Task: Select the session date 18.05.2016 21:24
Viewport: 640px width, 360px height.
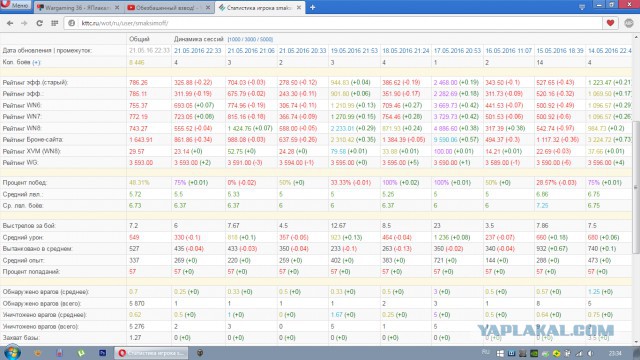Action: click(406, 51)
